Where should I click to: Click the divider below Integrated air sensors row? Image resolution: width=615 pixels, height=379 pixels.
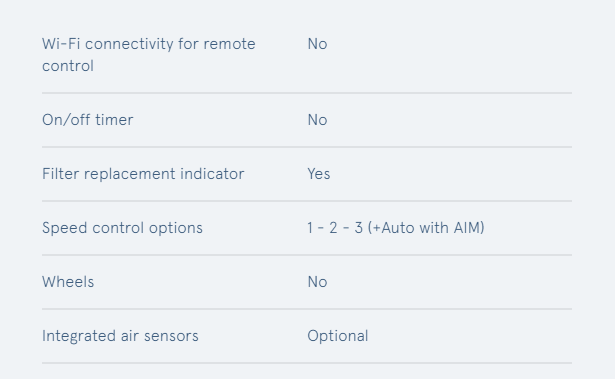tap(307, 363)
